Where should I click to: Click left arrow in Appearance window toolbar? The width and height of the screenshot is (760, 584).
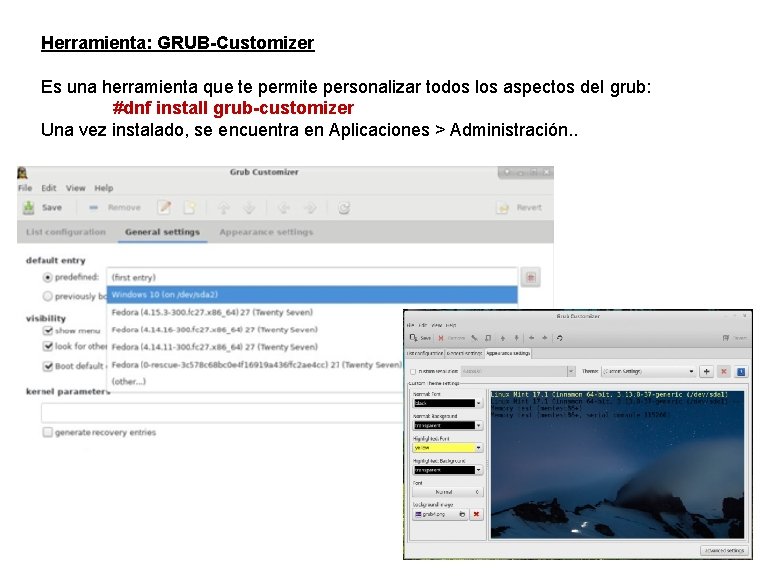click(531, 338)
